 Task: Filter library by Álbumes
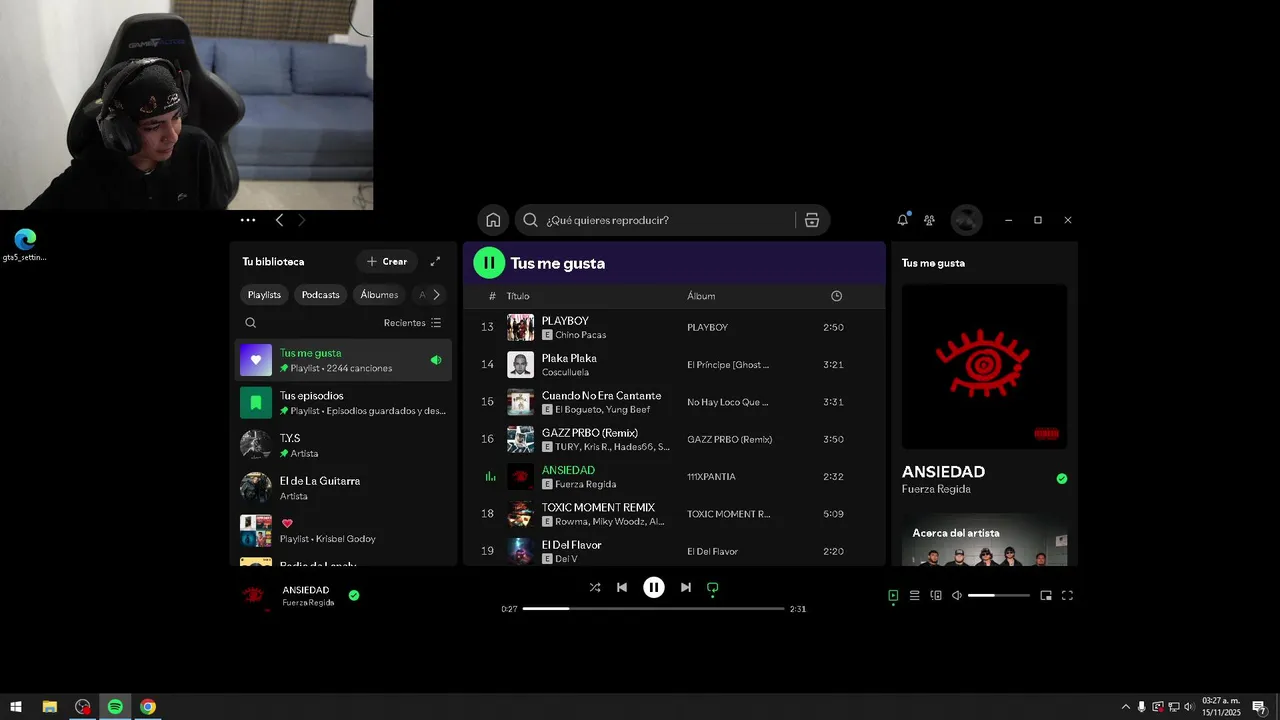pyautogui.click(x=379, y=295)
